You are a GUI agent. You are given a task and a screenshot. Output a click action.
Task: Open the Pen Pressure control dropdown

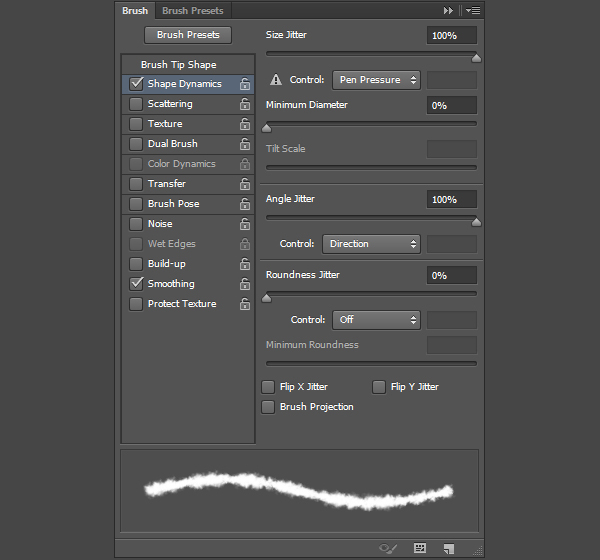(x=375, y=80)
